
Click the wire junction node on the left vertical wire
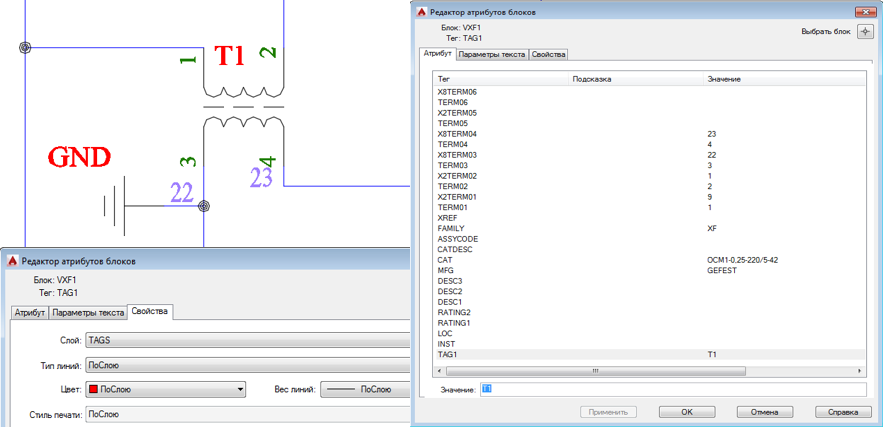(25, 47)
